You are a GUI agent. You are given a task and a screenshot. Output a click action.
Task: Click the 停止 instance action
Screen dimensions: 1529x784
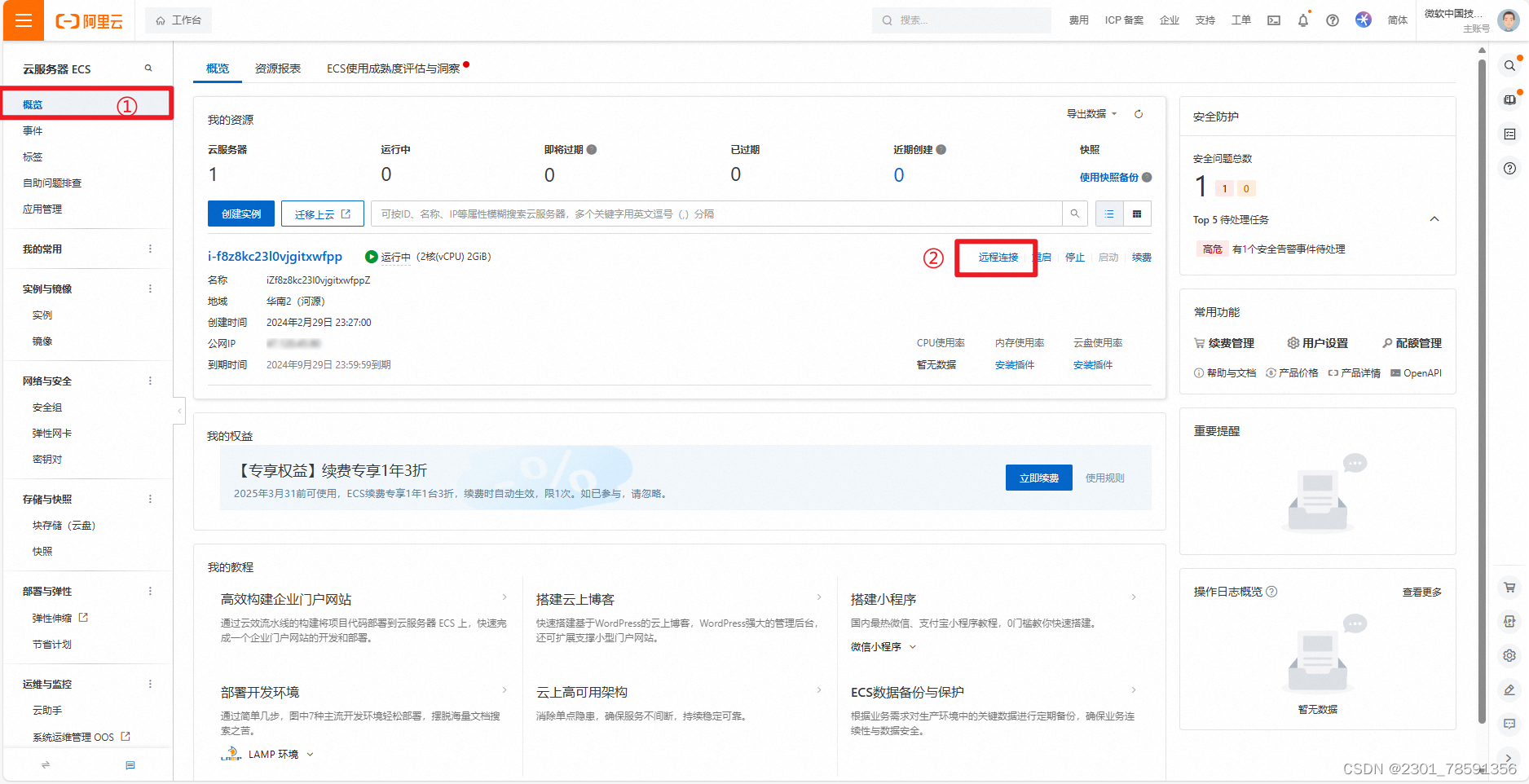point(1075,258)
